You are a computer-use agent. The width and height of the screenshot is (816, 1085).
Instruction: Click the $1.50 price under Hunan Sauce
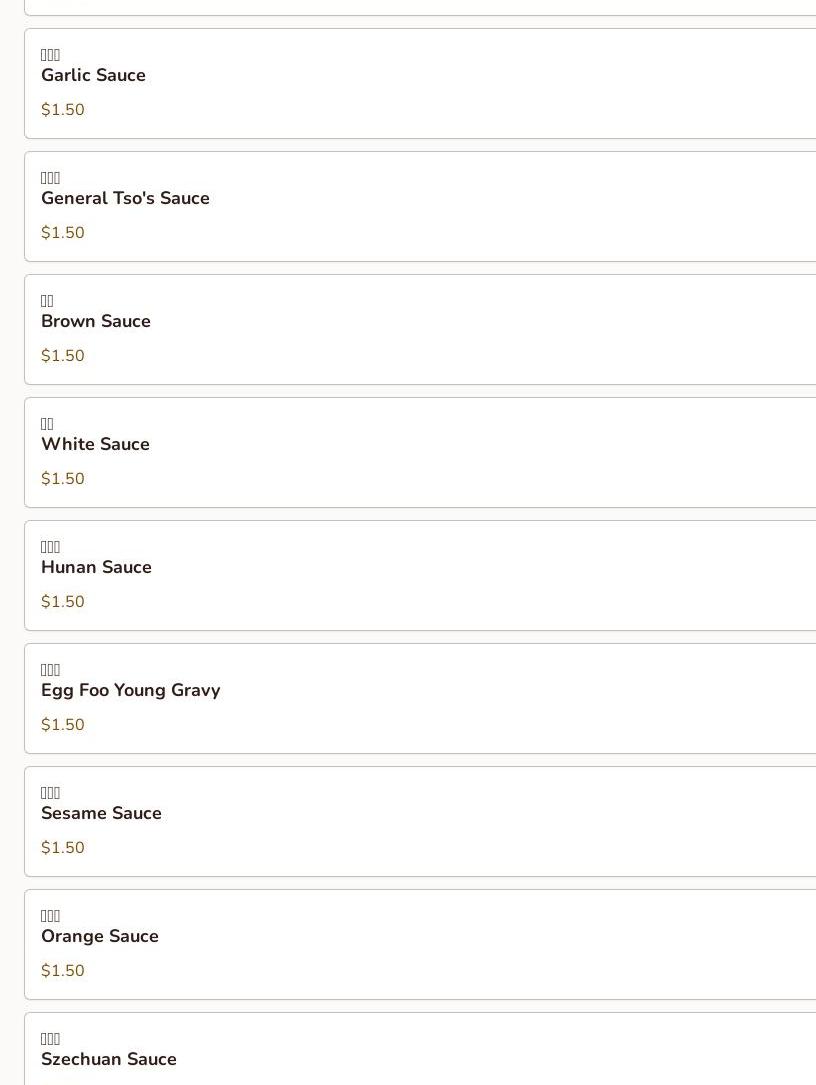coord(63,602)
